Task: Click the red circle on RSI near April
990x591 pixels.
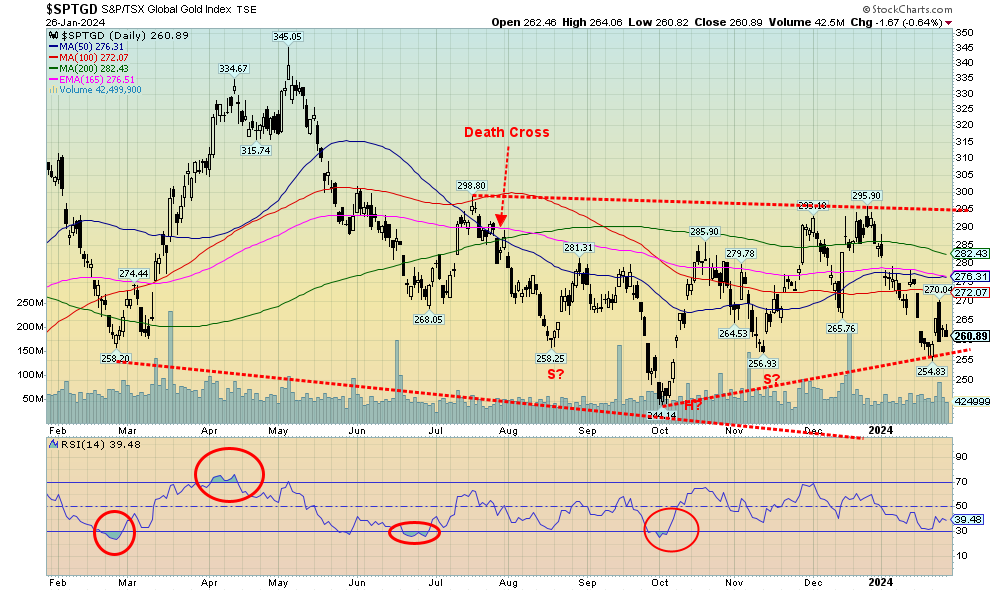Action: (x=231, y=473)
